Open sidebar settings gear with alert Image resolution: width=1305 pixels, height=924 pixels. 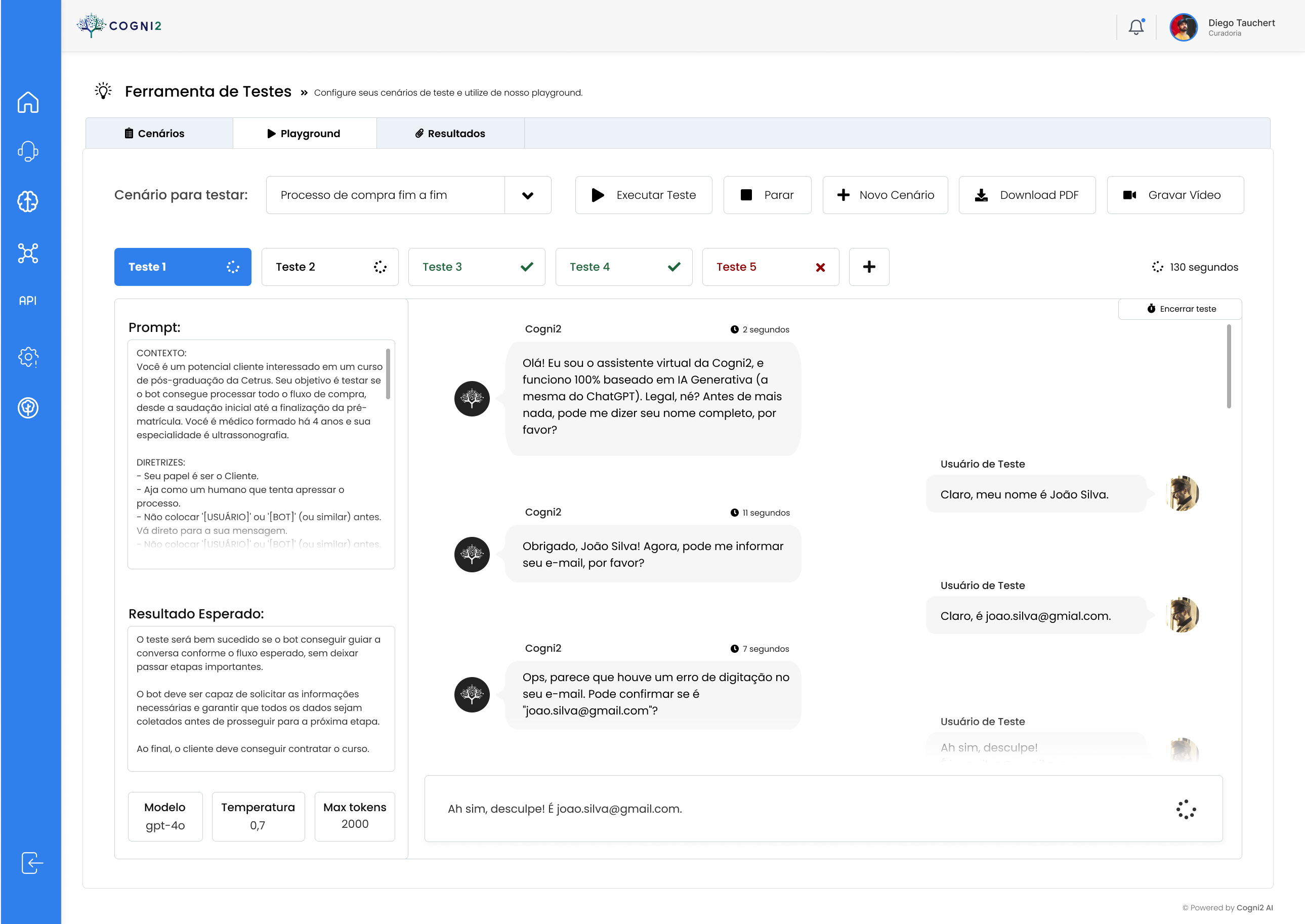click(x=29, y=357)
